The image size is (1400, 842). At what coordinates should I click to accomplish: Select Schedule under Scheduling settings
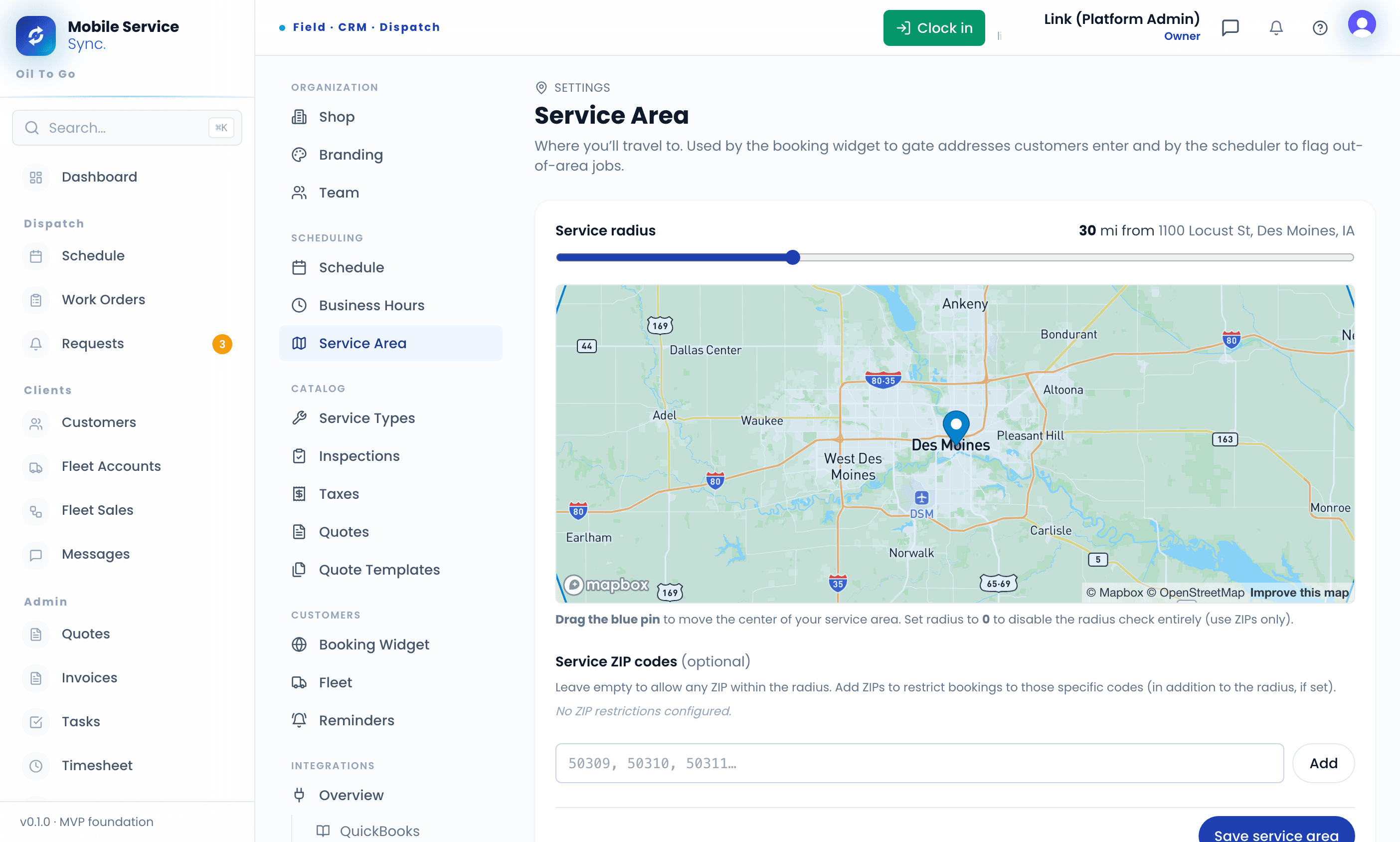coord(391,268)
